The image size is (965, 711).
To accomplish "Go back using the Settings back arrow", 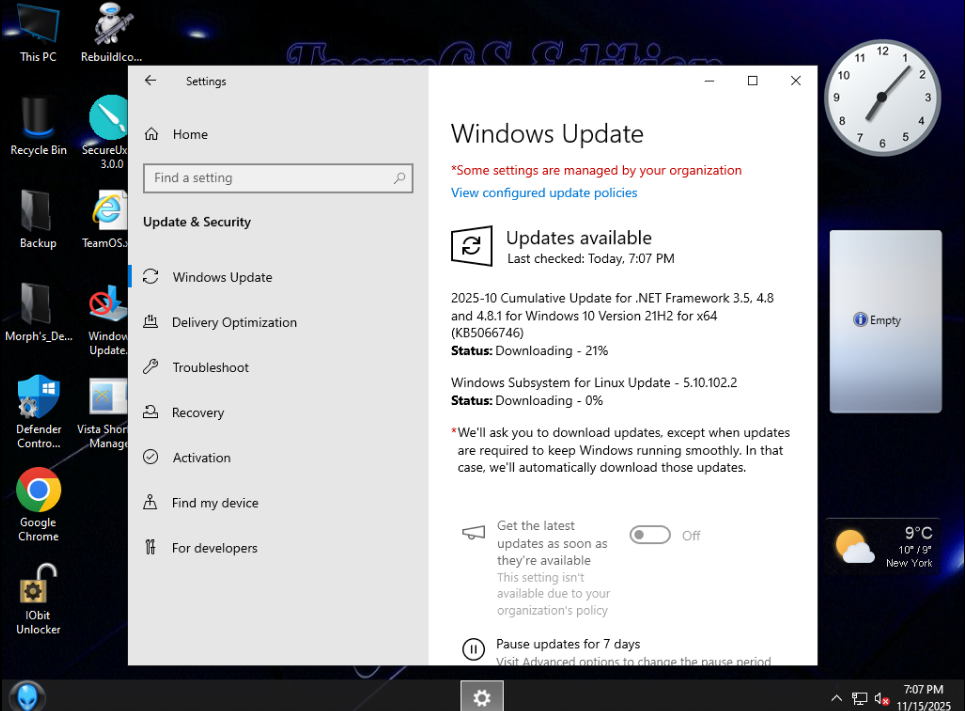I will [x=150, y=81].
